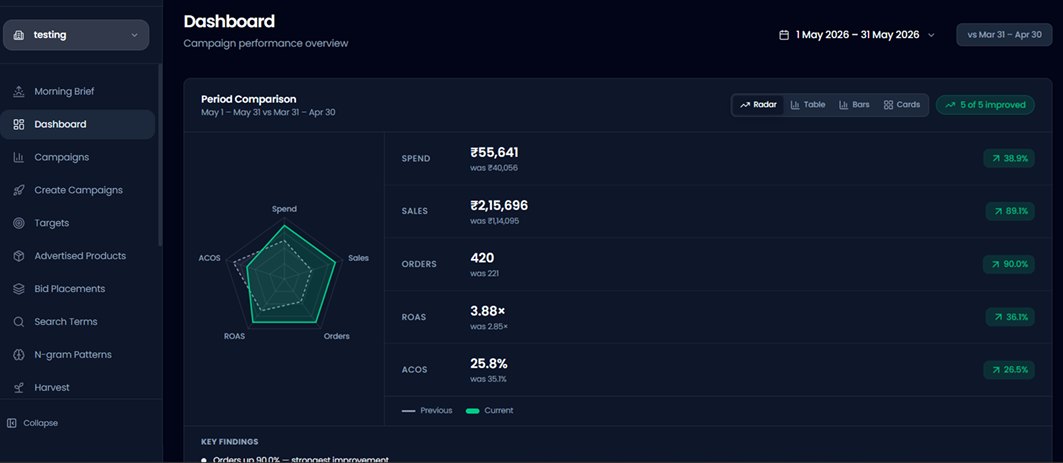Expand the testing selector chevron
The height and width of the screenshot is (463, 1063).
click(134, 35)
